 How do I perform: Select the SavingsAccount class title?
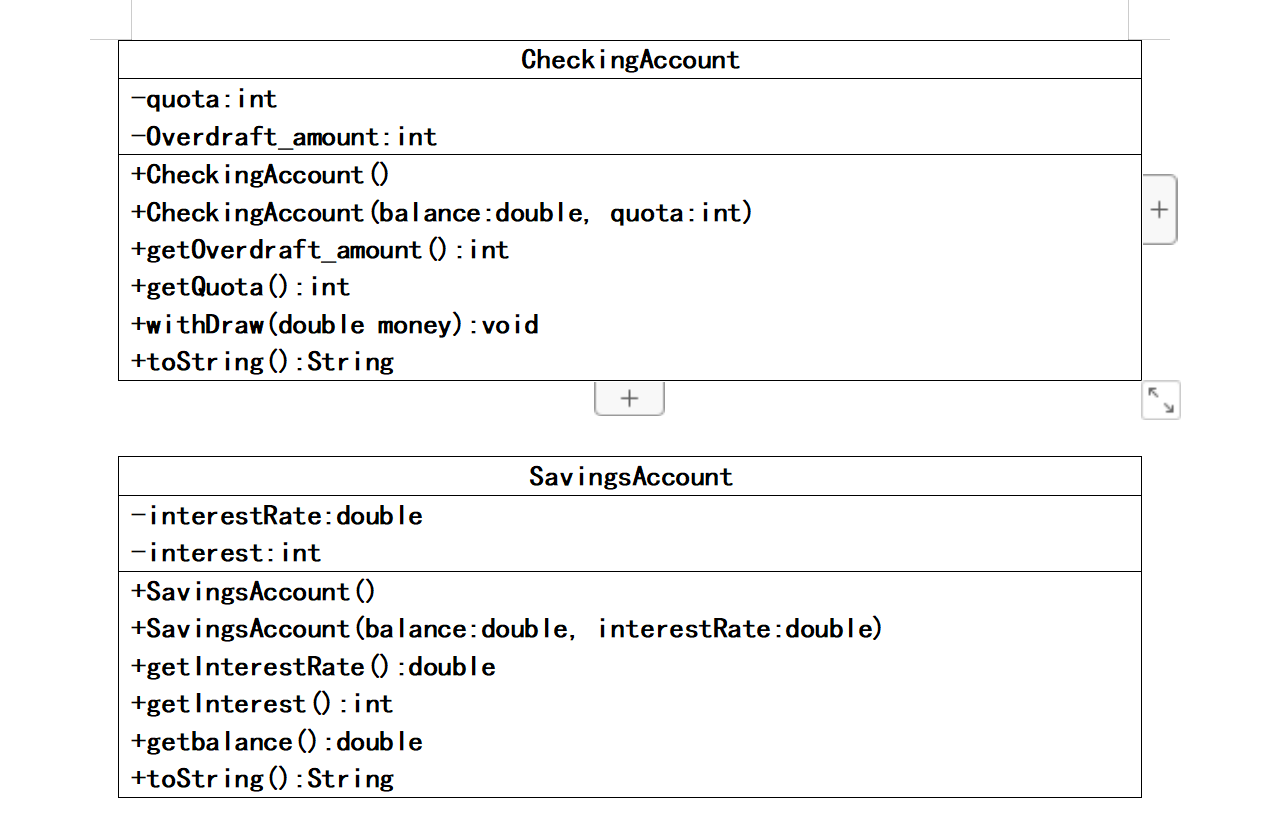coord(631,476)
